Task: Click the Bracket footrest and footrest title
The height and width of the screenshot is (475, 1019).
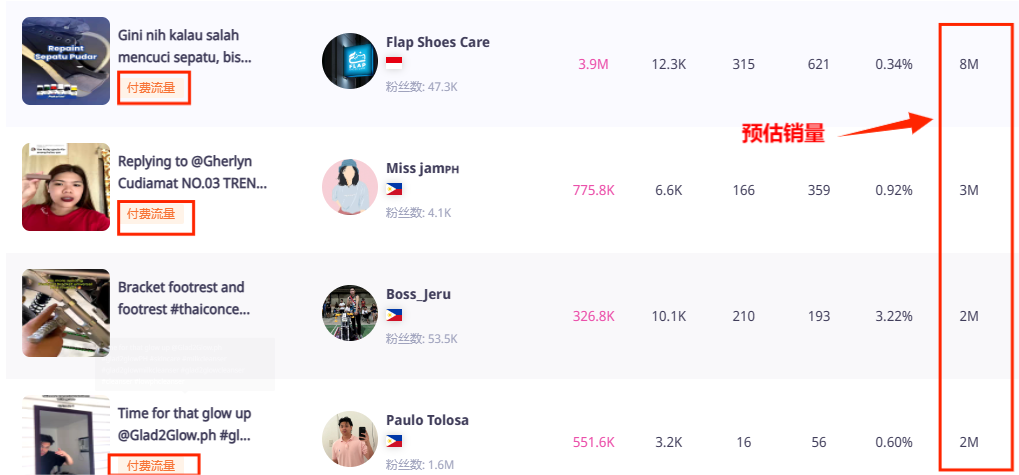Action: click(183, 298)
